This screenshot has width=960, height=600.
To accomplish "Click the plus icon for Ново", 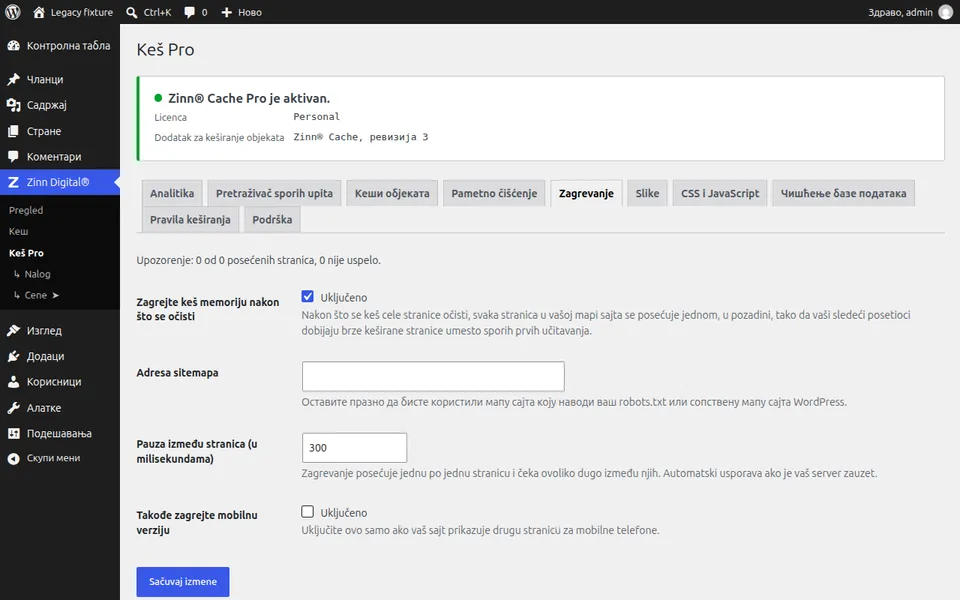I will 227,12.
